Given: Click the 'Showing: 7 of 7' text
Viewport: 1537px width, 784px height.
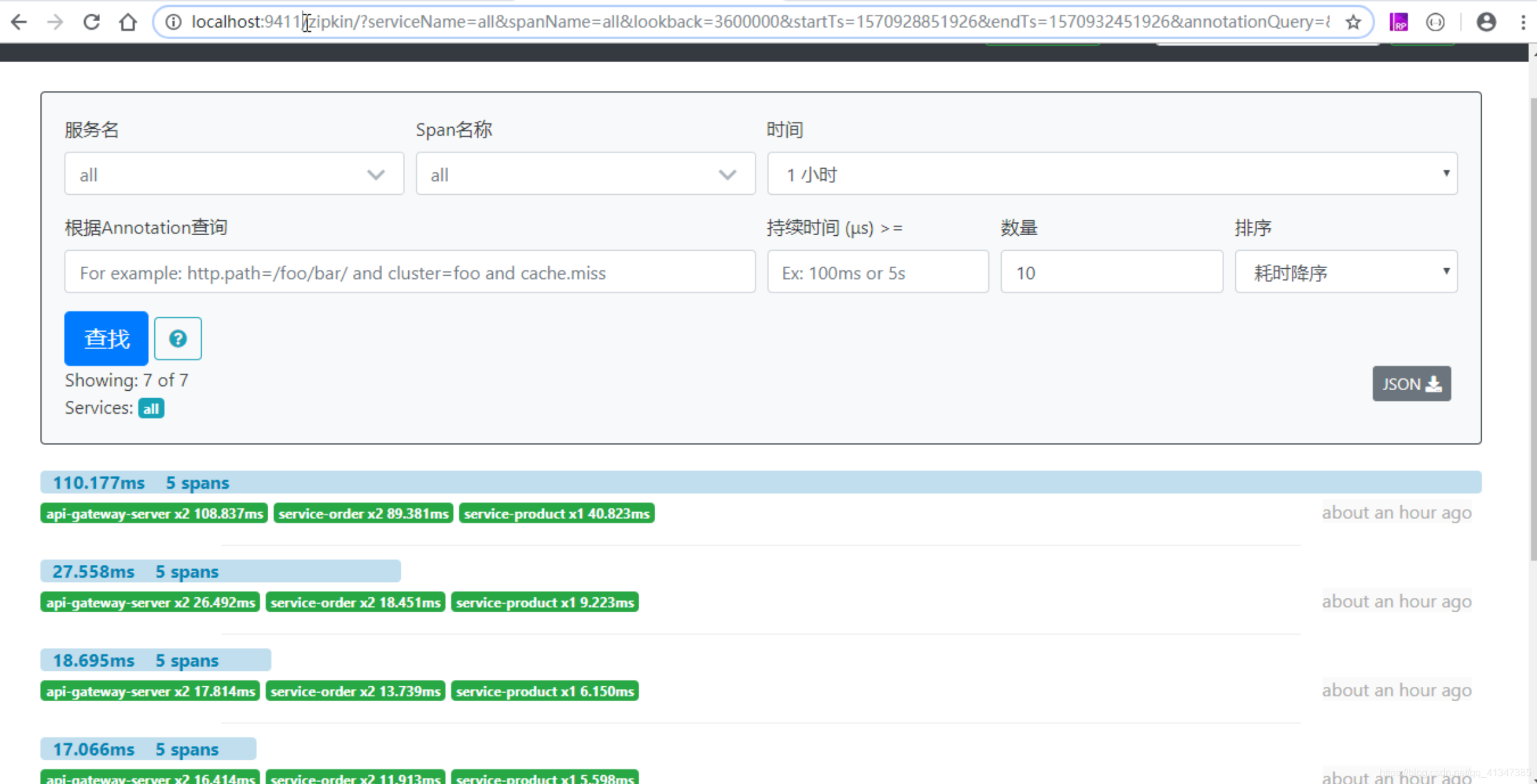Looking at the screenshot, I should 126,380.
